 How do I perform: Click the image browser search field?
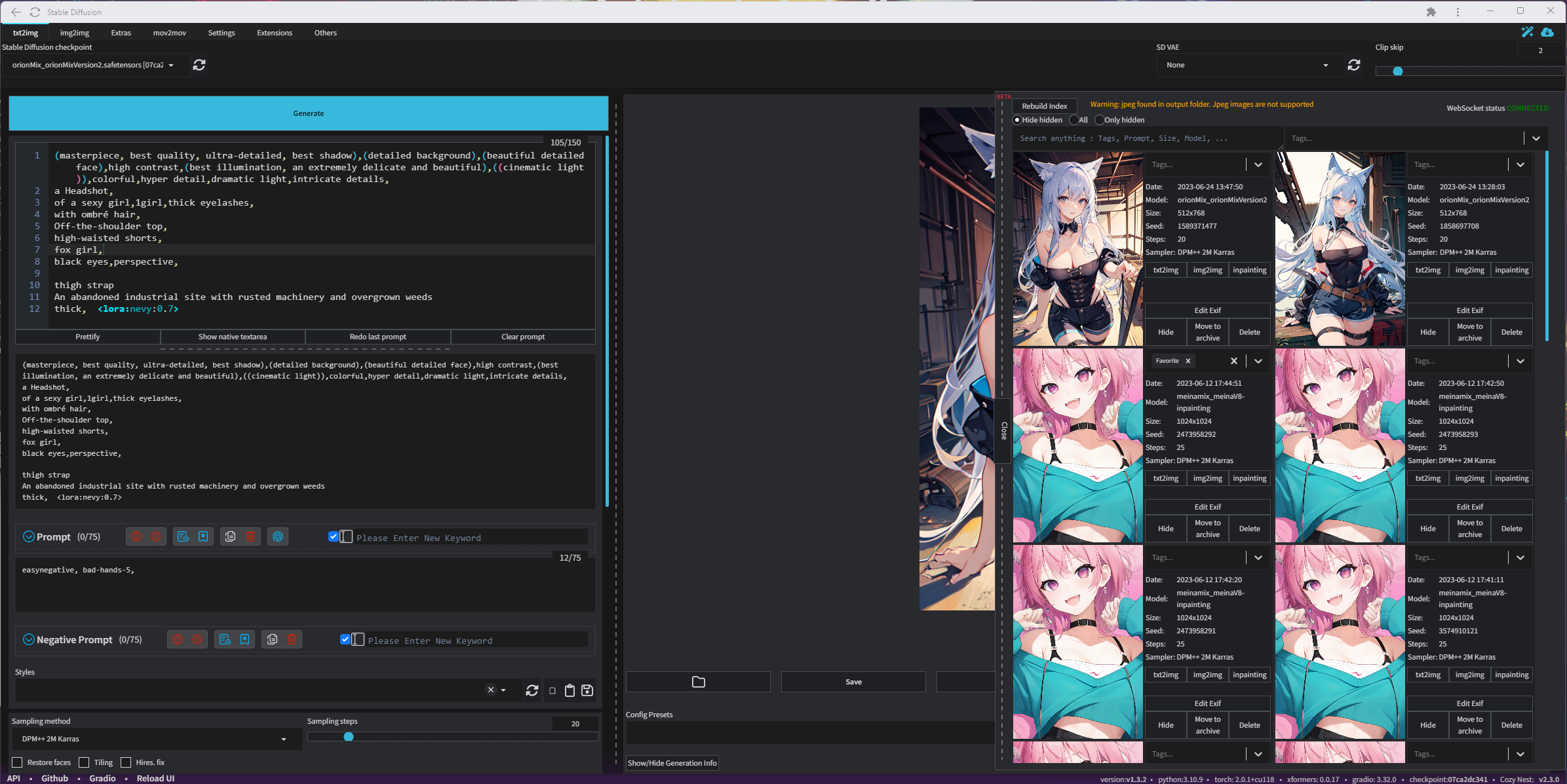[1148, 138]
